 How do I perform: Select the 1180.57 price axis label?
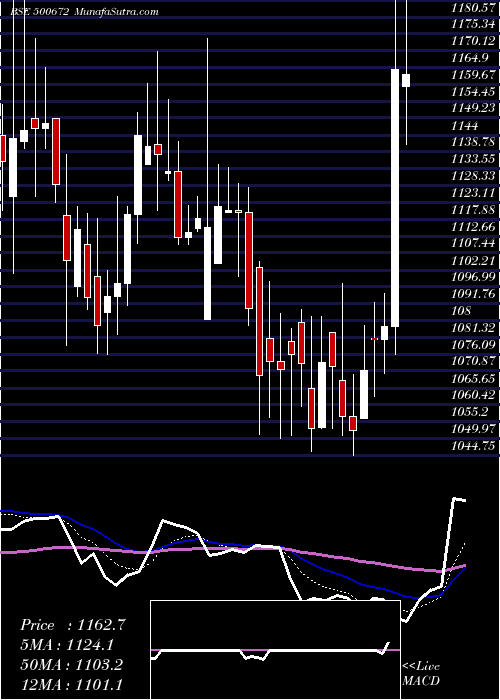[473, 7]
